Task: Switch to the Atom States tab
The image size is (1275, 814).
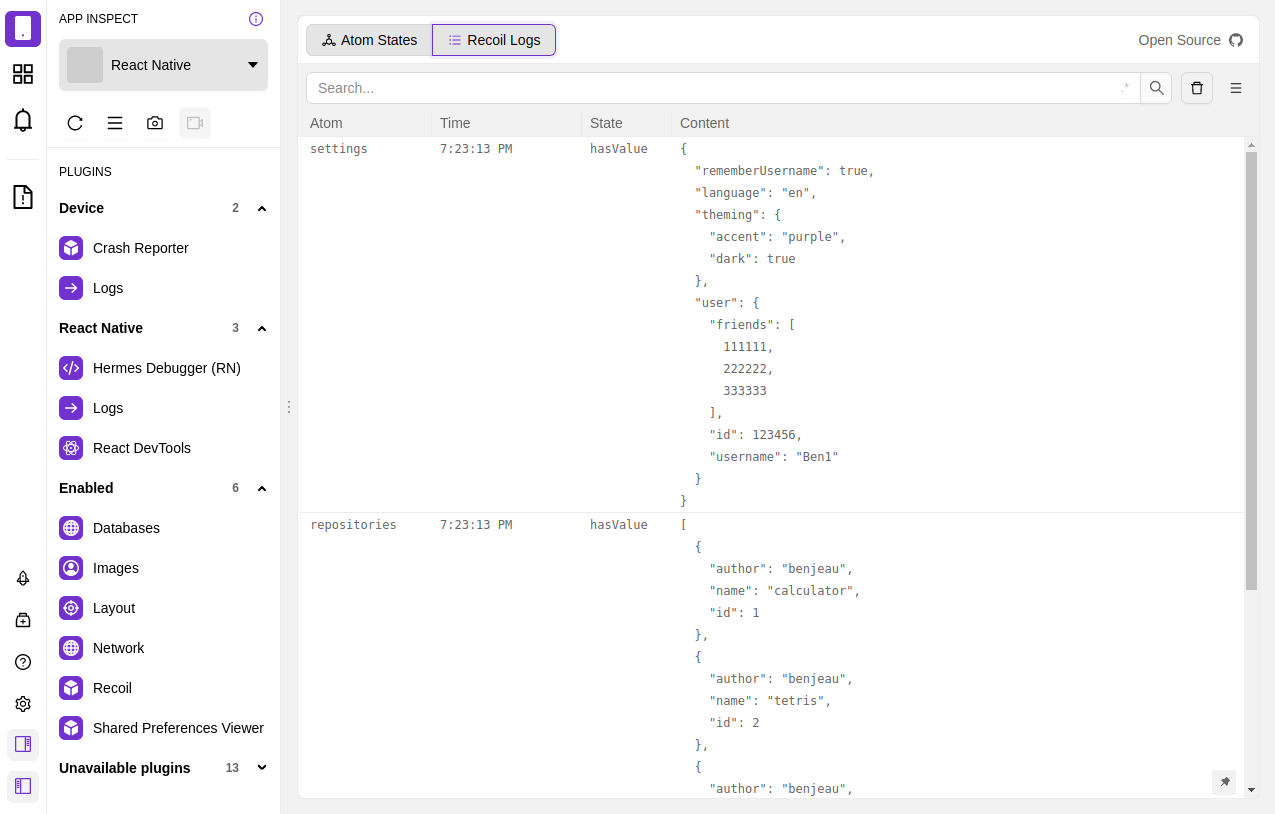Action: click(x=369, y=40)
